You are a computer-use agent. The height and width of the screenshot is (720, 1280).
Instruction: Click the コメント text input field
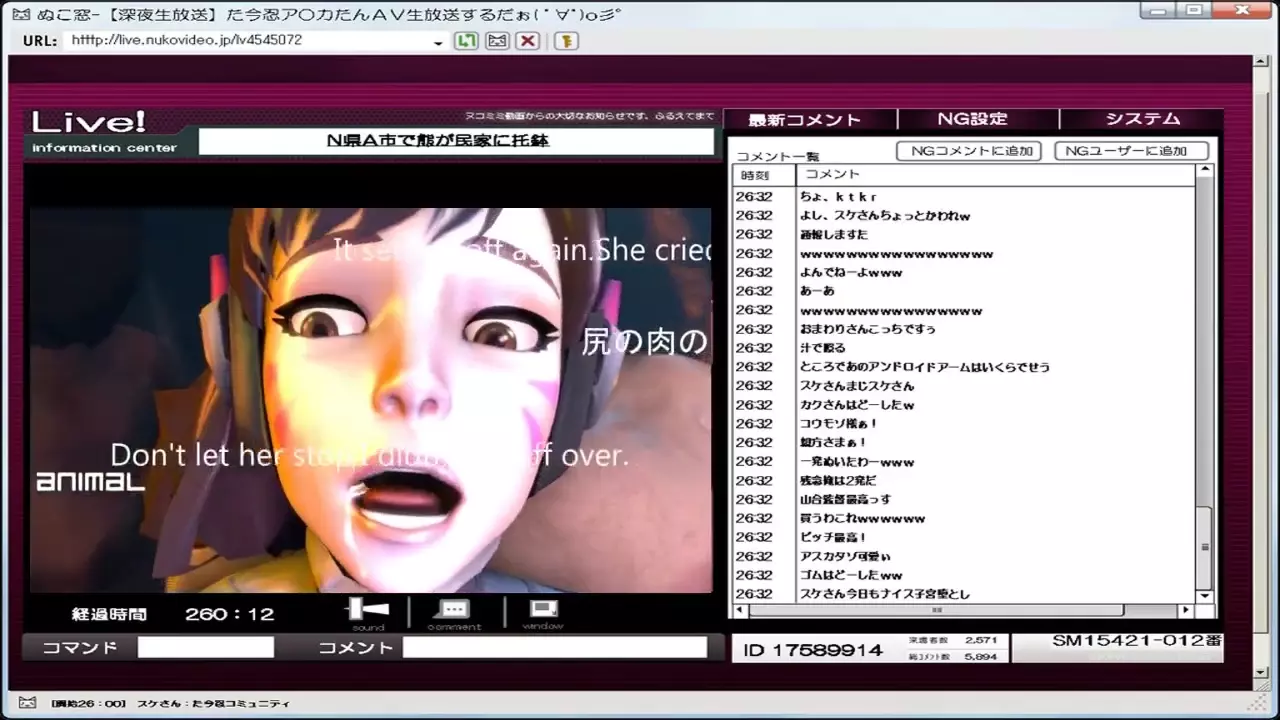tap(554, 648)
